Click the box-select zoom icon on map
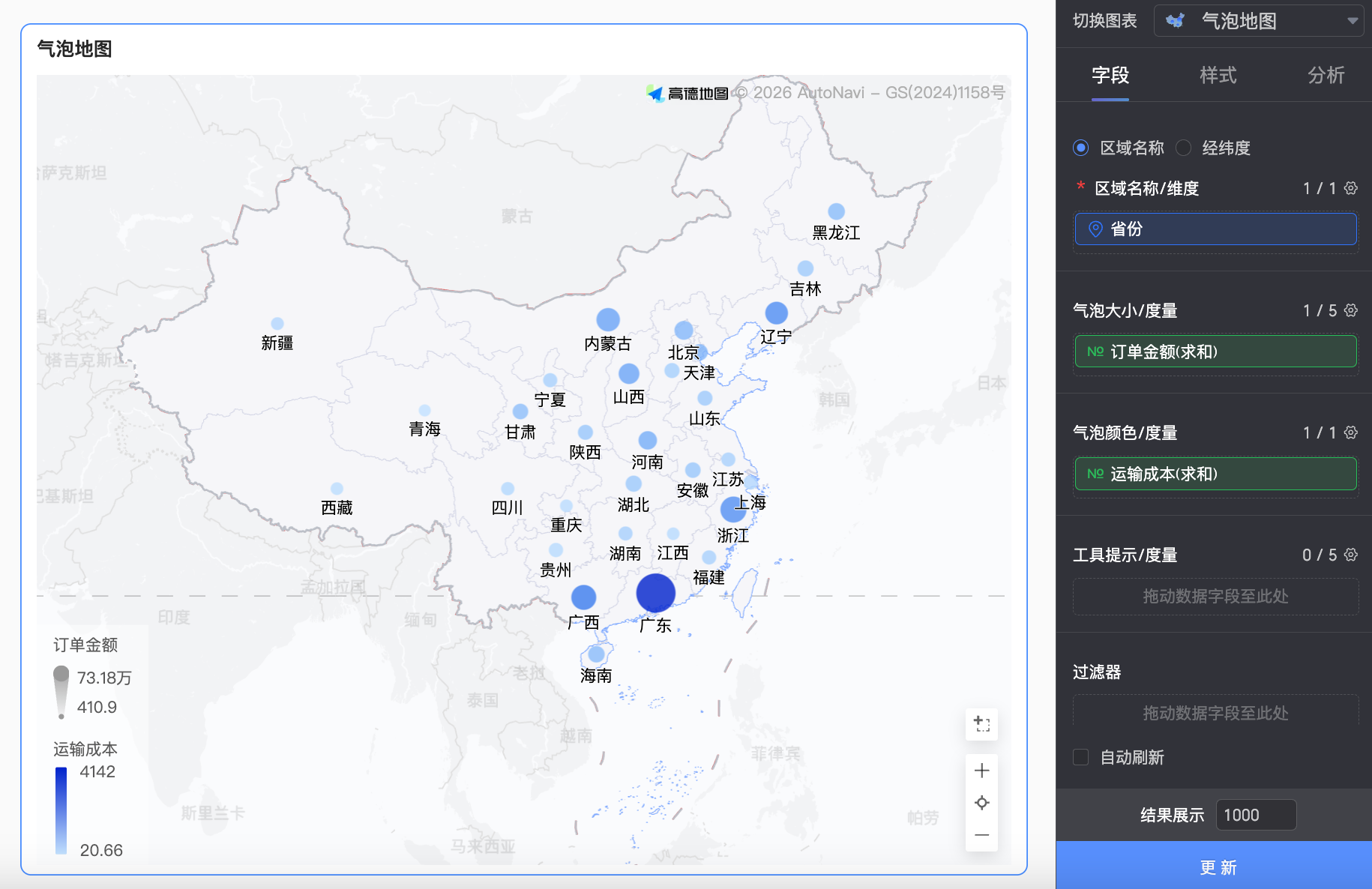 coord(981,724)
